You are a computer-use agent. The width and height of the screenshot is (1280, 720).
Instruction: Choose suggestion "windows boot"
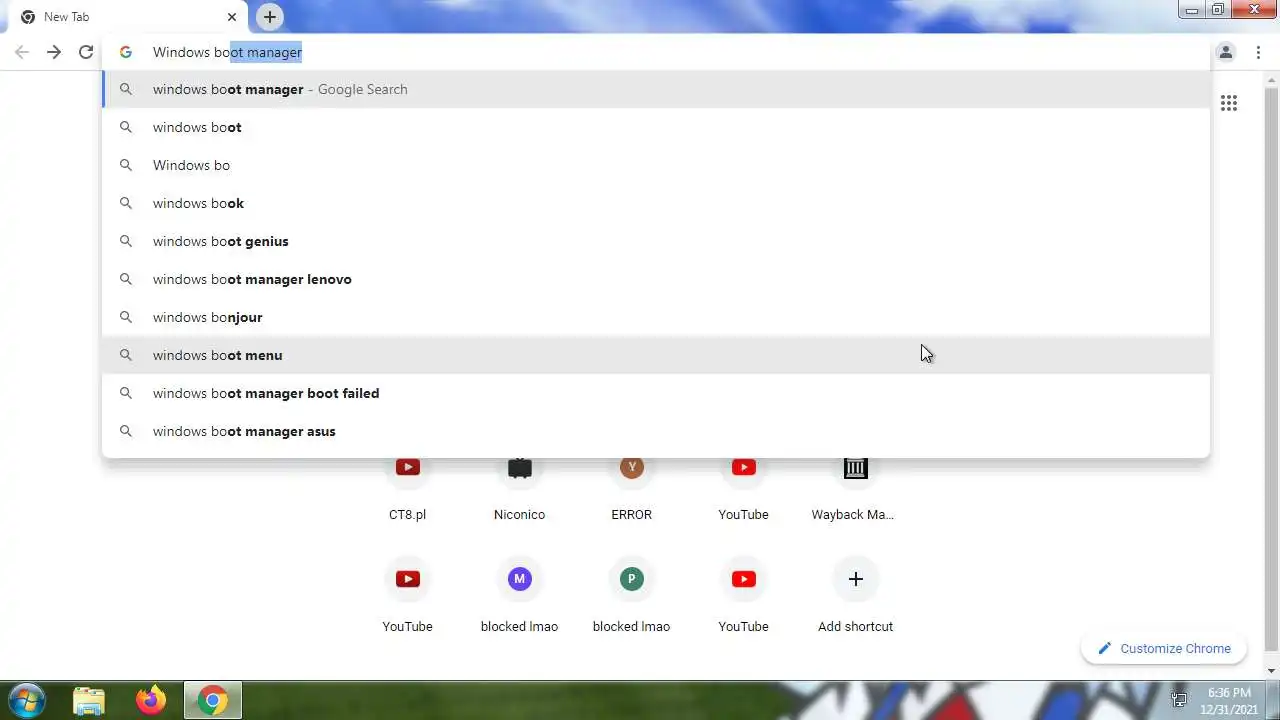coord(656,127)
